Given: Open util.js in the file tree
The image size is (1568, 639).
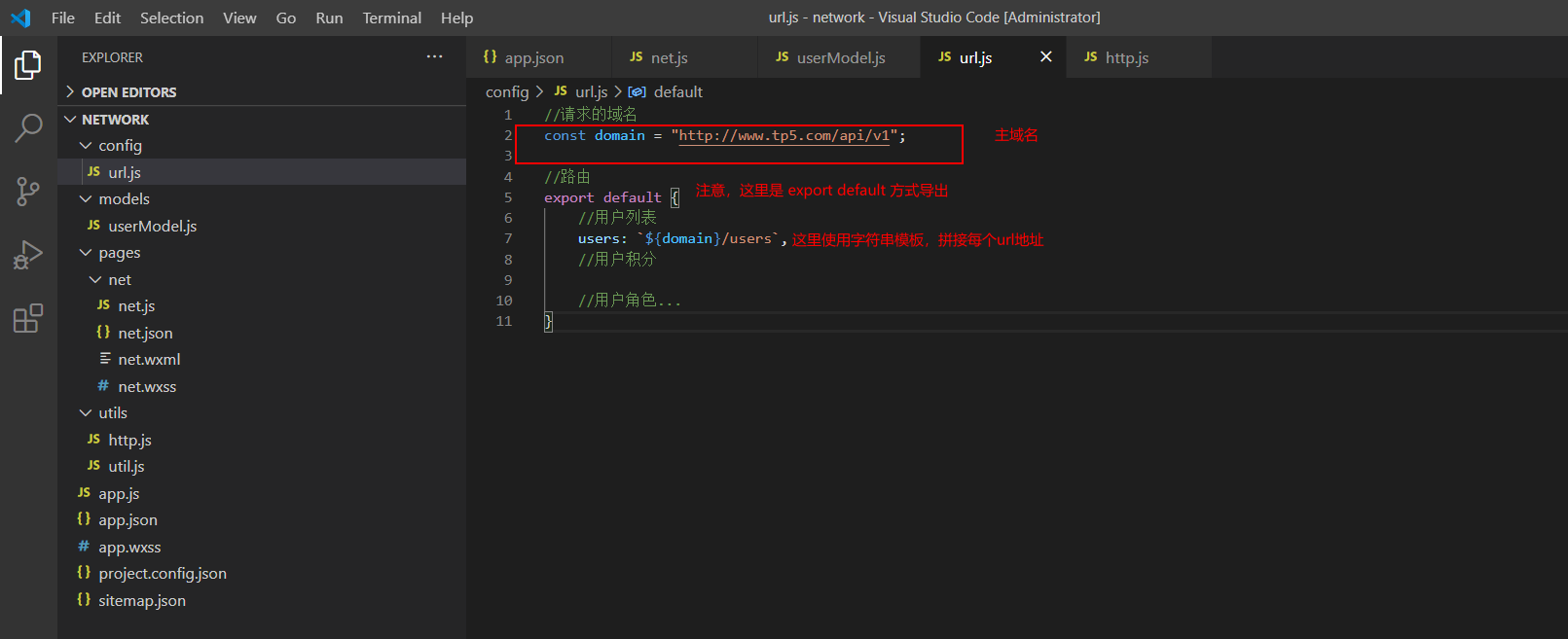Looking at the screenshot, I should pyautogui.click(x=262, y=467).
